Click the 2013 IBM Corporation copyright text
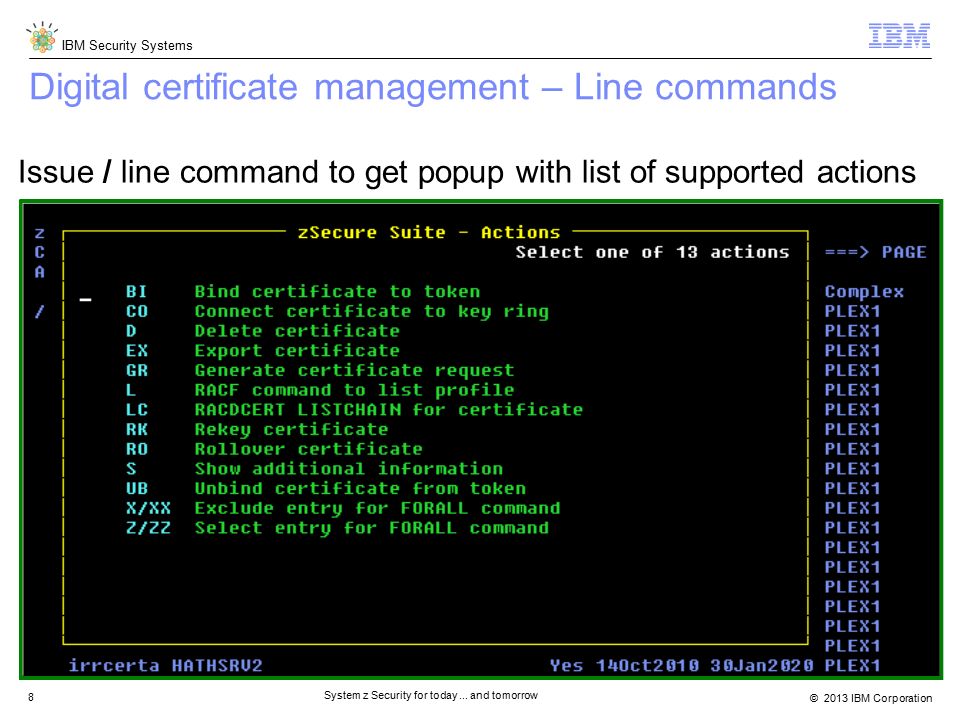Image resolution: width=960 pixels, height=720 pixels. [x=871, y=698]
